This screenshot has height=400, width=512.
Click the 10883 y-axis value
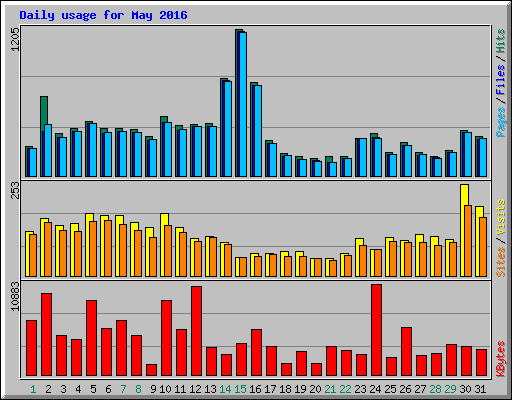[15, 296]
